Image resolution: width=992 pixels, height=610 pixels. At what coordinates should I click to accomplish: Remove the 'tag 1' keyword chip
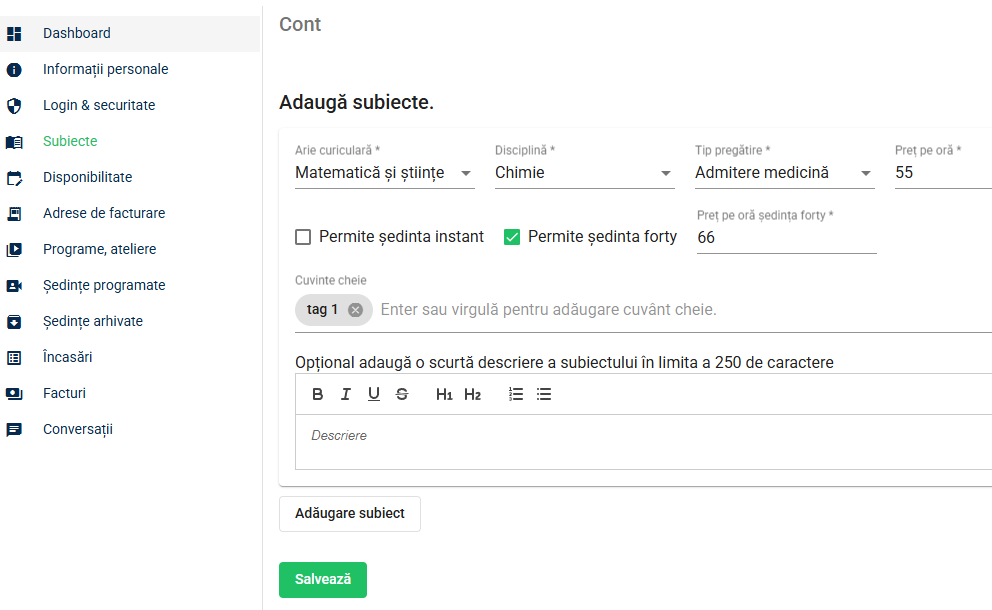click(x=356, y=310)
